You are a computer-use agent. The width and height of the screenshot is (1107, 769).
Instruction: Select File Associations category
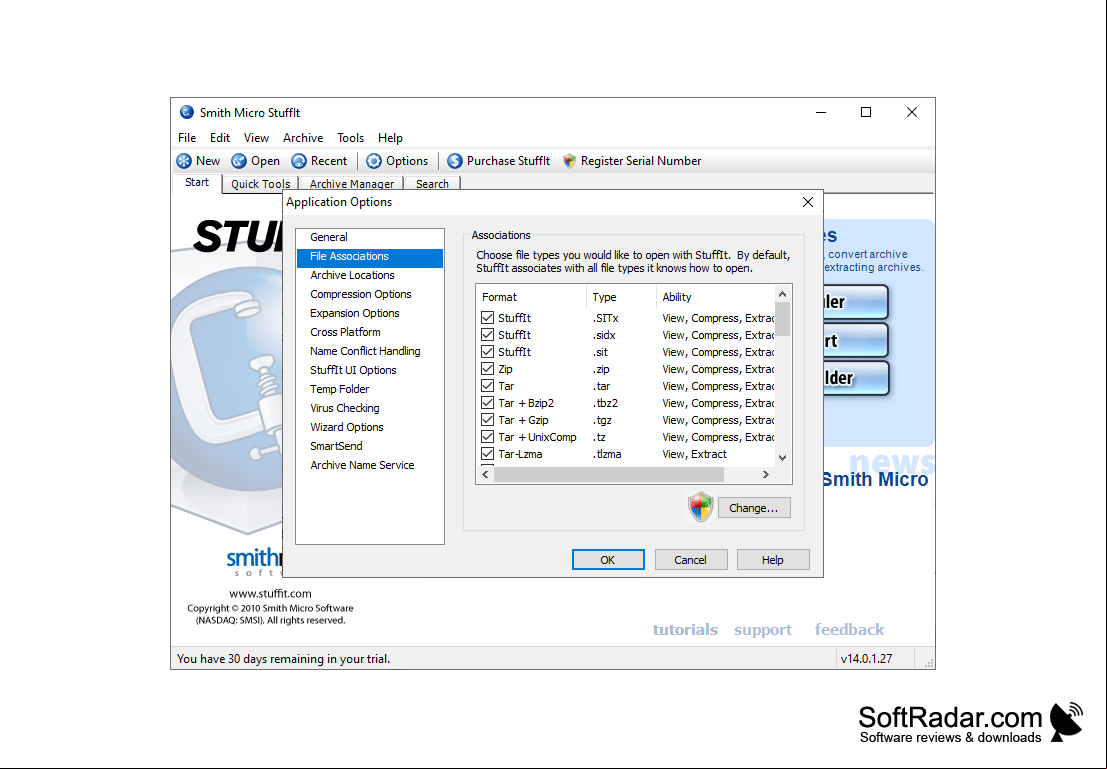click(x=370, y=256)
